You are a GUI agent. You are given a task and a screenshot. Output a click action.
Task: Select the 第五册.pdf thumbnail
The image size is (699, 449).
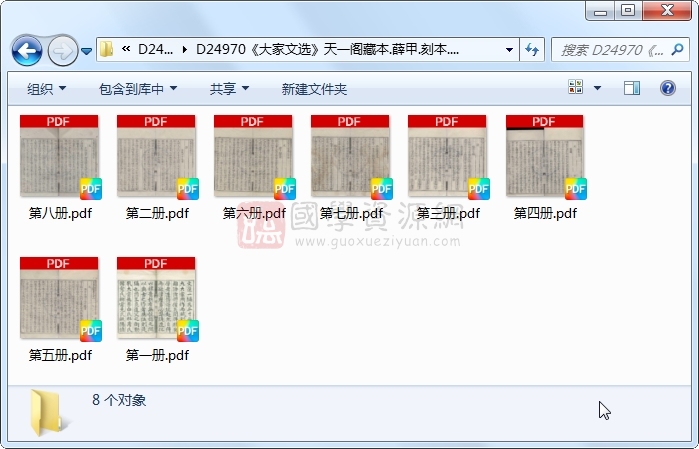coord(59,297)
